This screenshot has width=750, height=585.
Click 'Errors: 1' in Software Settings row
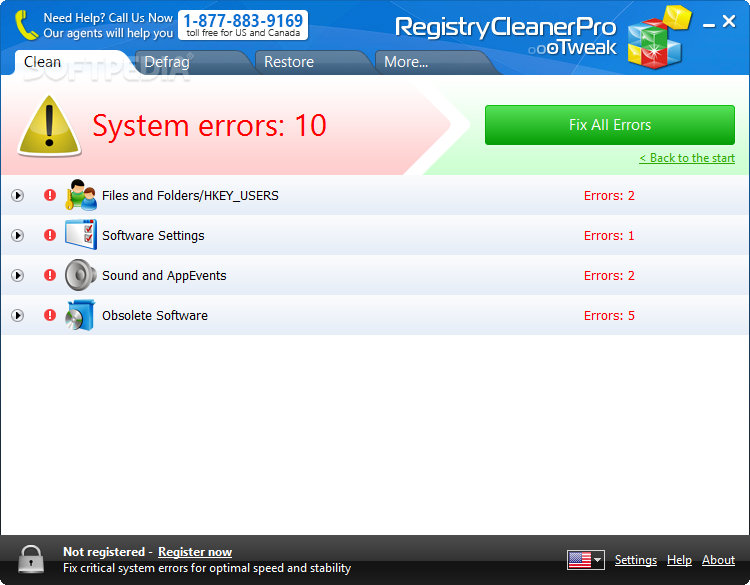tap(609, 236)
